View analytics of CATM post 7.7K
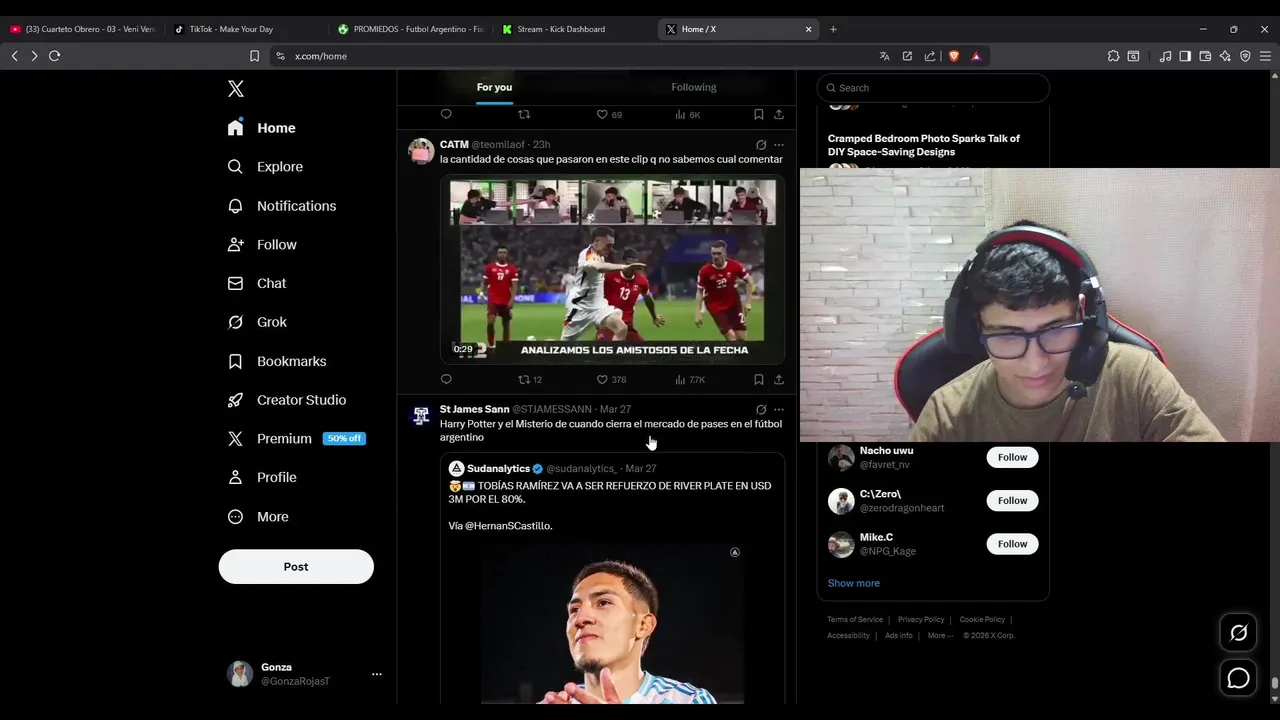 click(x=690, y=380)
